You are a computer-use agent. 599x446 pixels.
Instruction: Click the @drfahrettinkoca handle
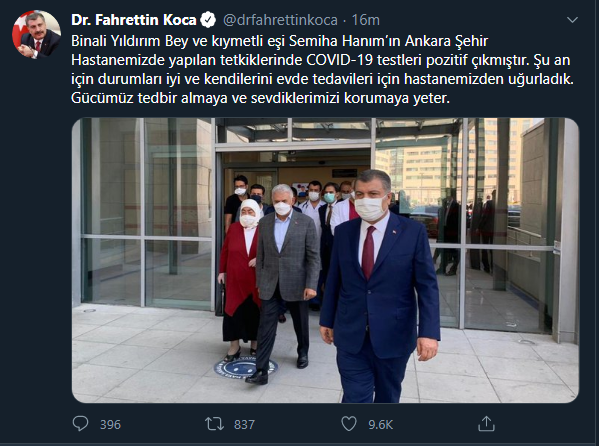coord(280,20)
